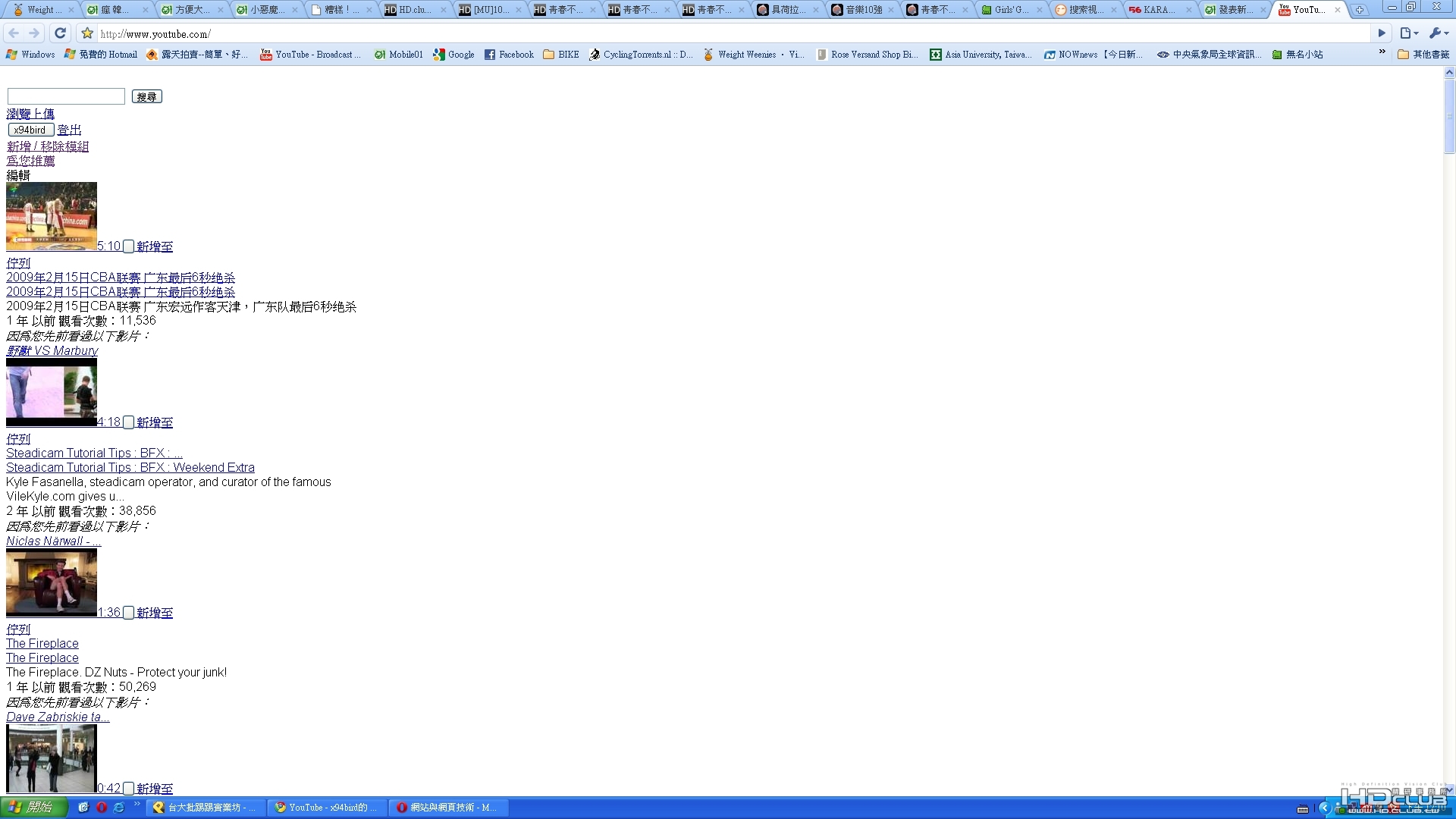Switch to the 台大批踢踢實業坊 taskbar window
This screenshot has height=819, width=1456.
[x=205, y=808]
